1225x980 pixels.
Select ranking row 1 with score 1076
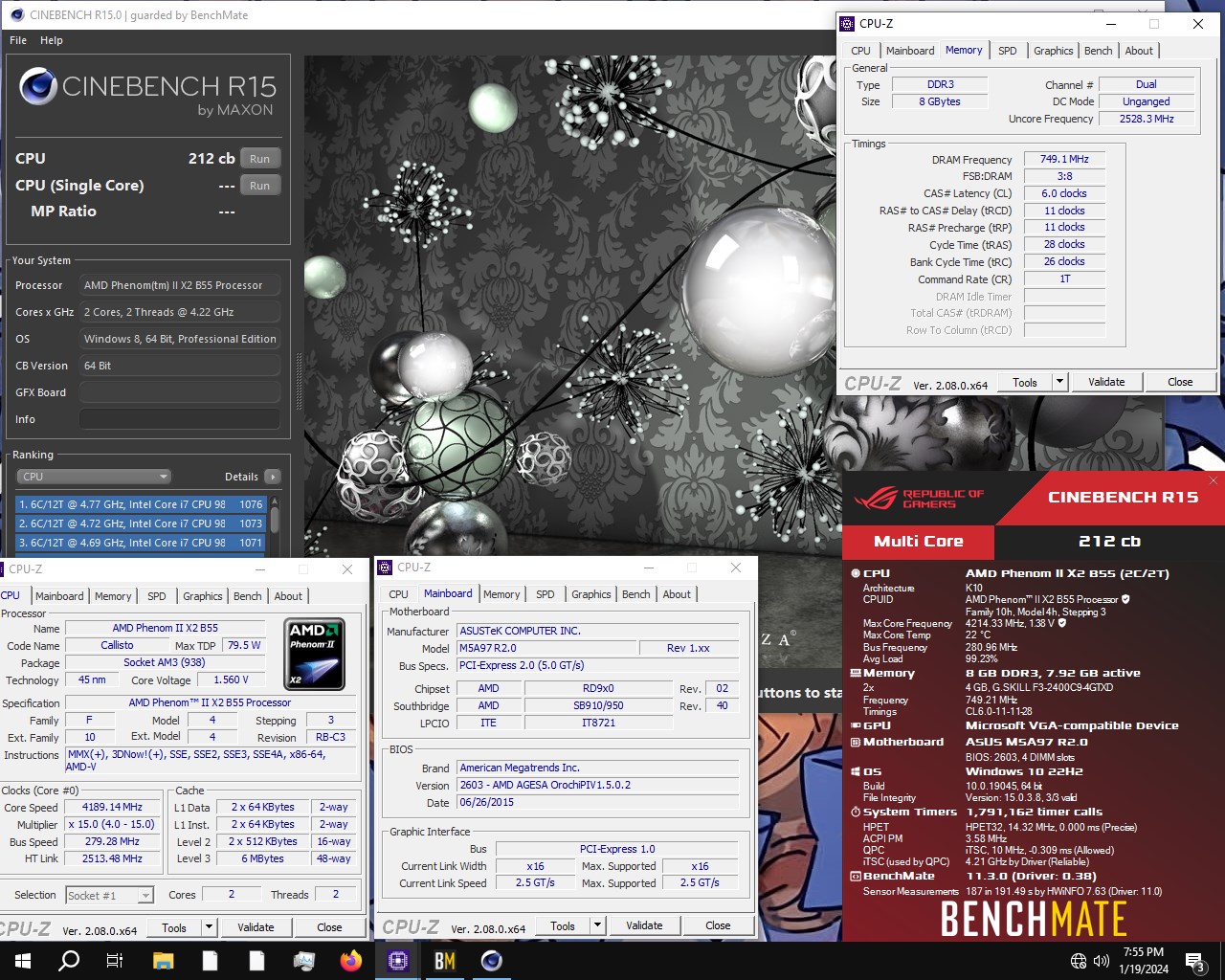142,504
